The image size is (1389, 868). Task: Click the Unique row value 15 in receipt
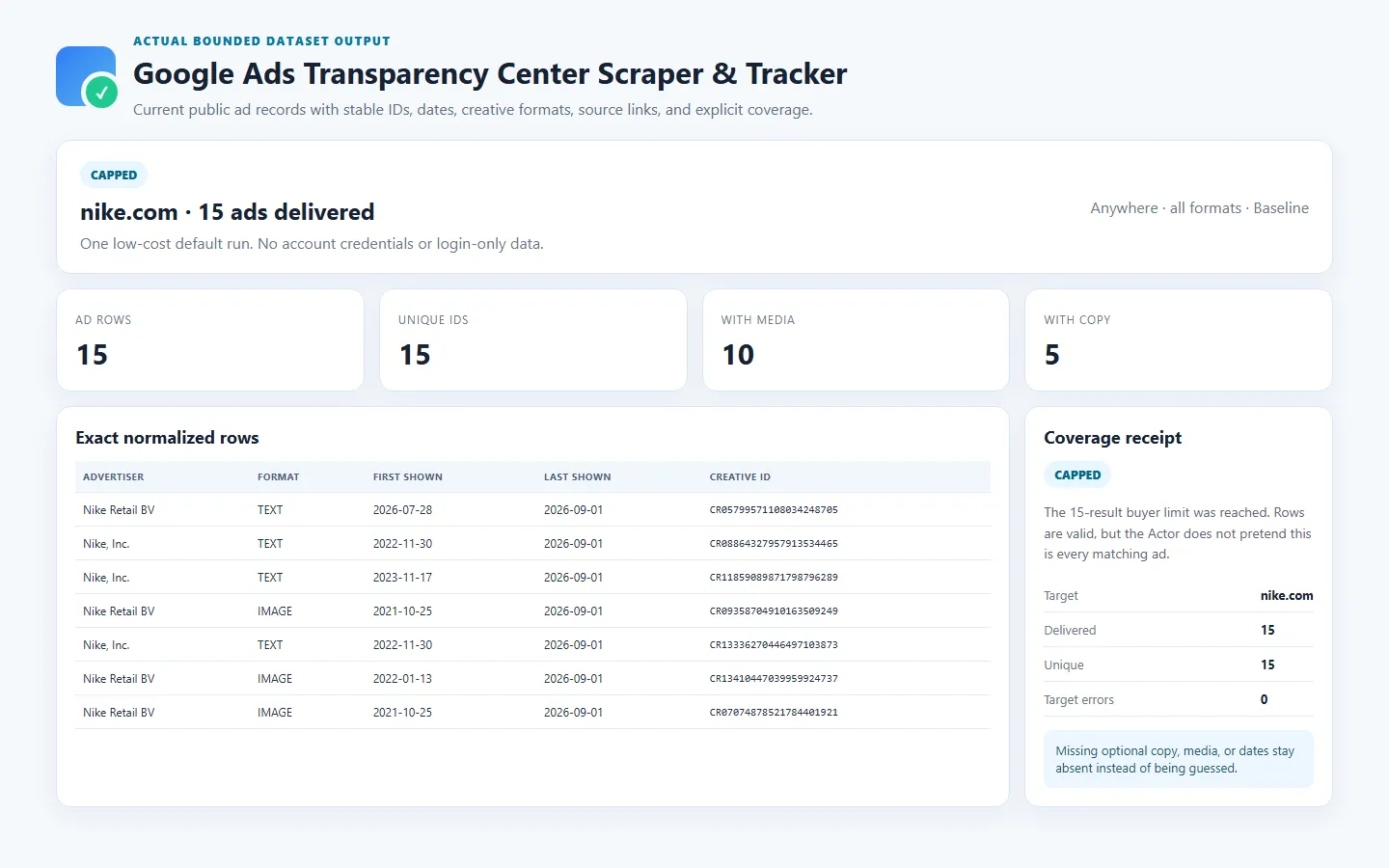point(1267,665)
